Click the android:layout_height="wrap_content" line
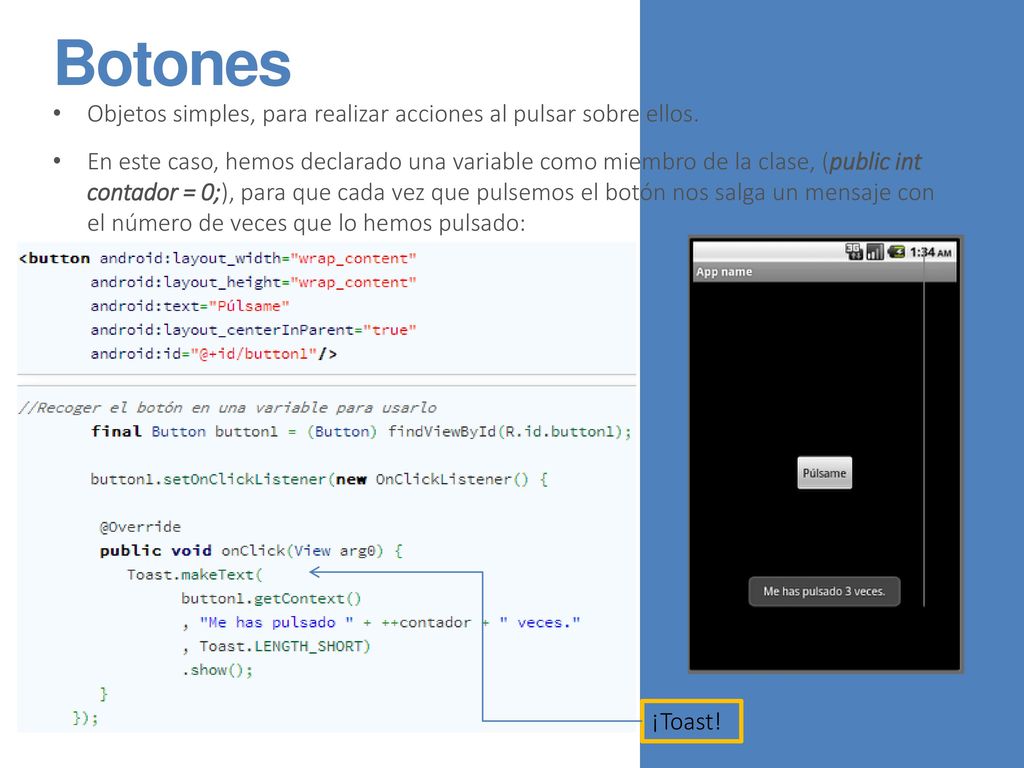Viewport: 1024px width, 768px height. click(x=253, y=282)
